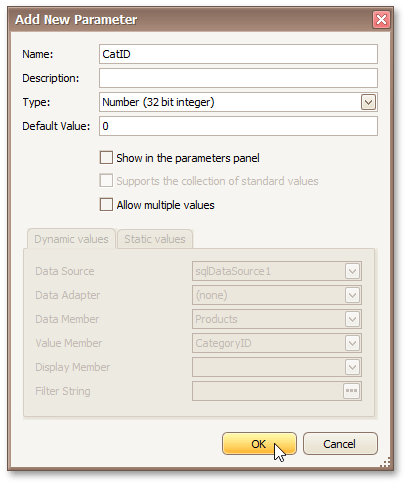Enable Show in the parameters panel

pos(106,158)
